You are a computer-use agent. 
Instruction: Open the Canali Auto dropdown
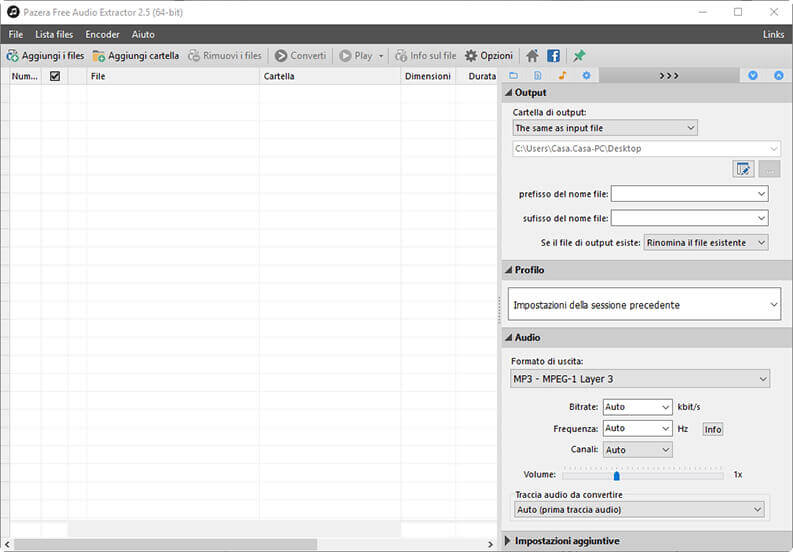pos(637,450)
